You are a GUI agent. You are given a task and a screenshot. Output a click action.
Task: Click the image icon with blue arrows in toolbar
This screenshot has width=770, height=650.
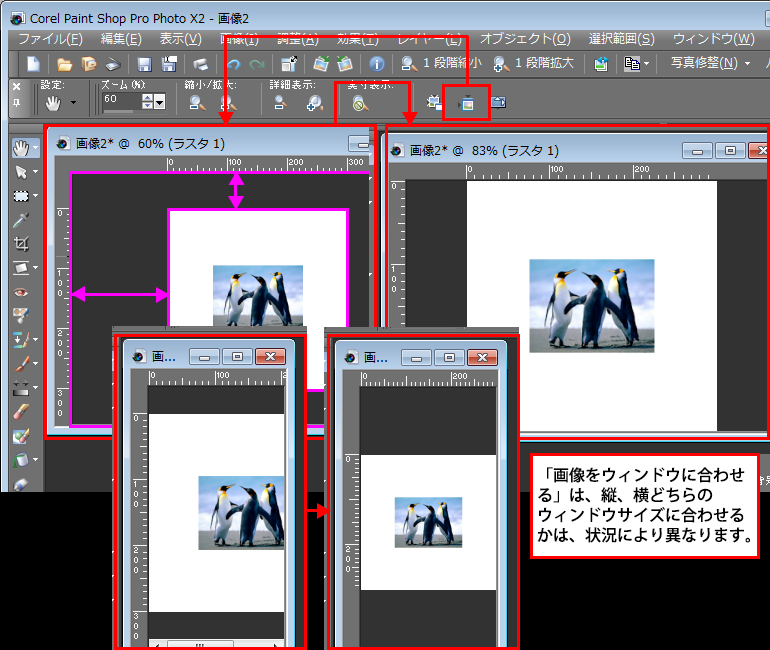point(601,64)
